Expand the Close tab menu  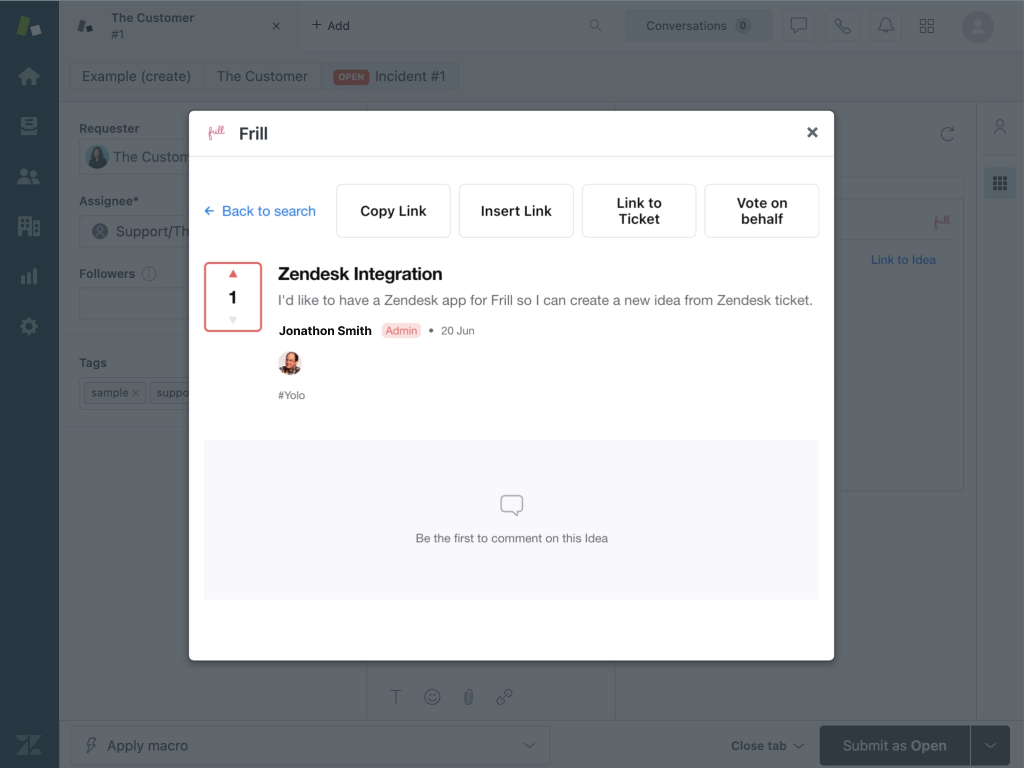coord(767,746)
